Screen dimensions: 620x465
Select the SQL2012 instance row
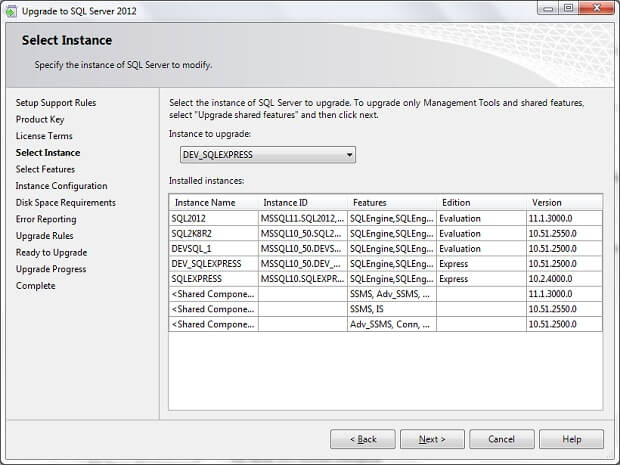click(386, 218)
